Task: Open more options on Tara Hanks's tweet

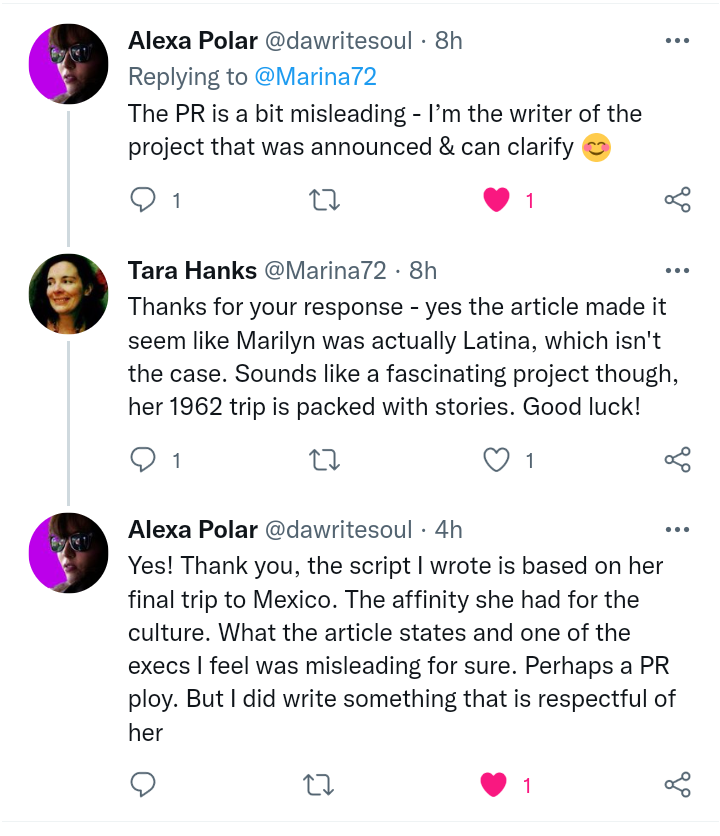Action: [x=677, y=270]
